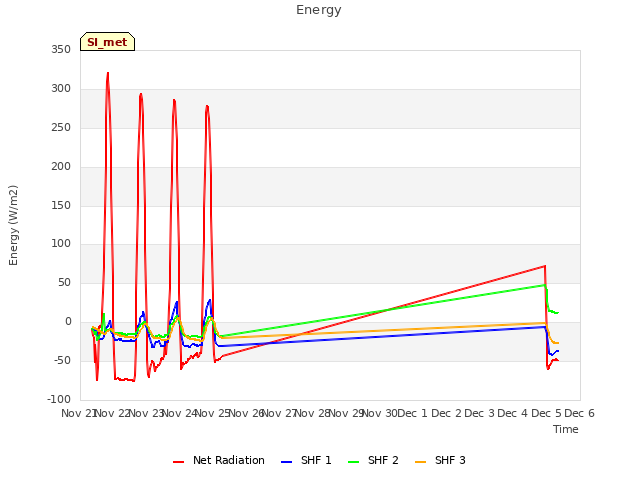Click the Energy (W/m2) y-axis title
This screenshot has width=640, height=480.
[13, 225]
